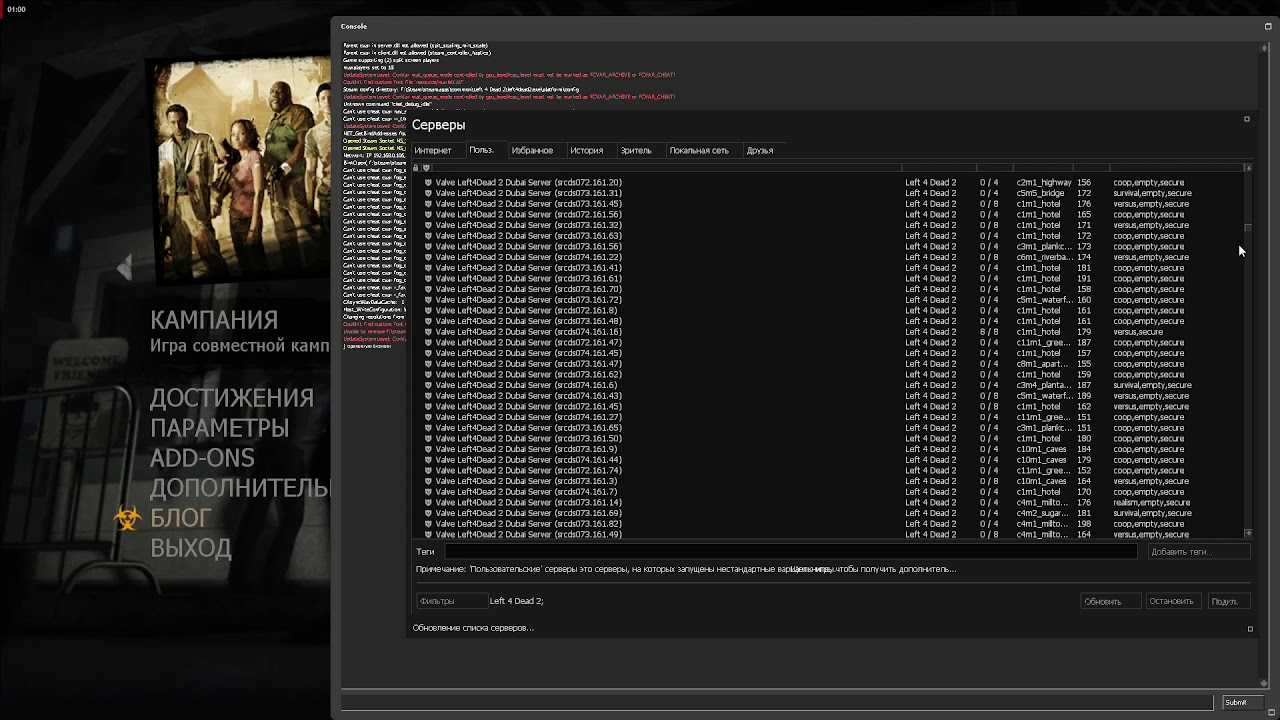
Task: Select server row srcds073.161.82
Action: 830,524
